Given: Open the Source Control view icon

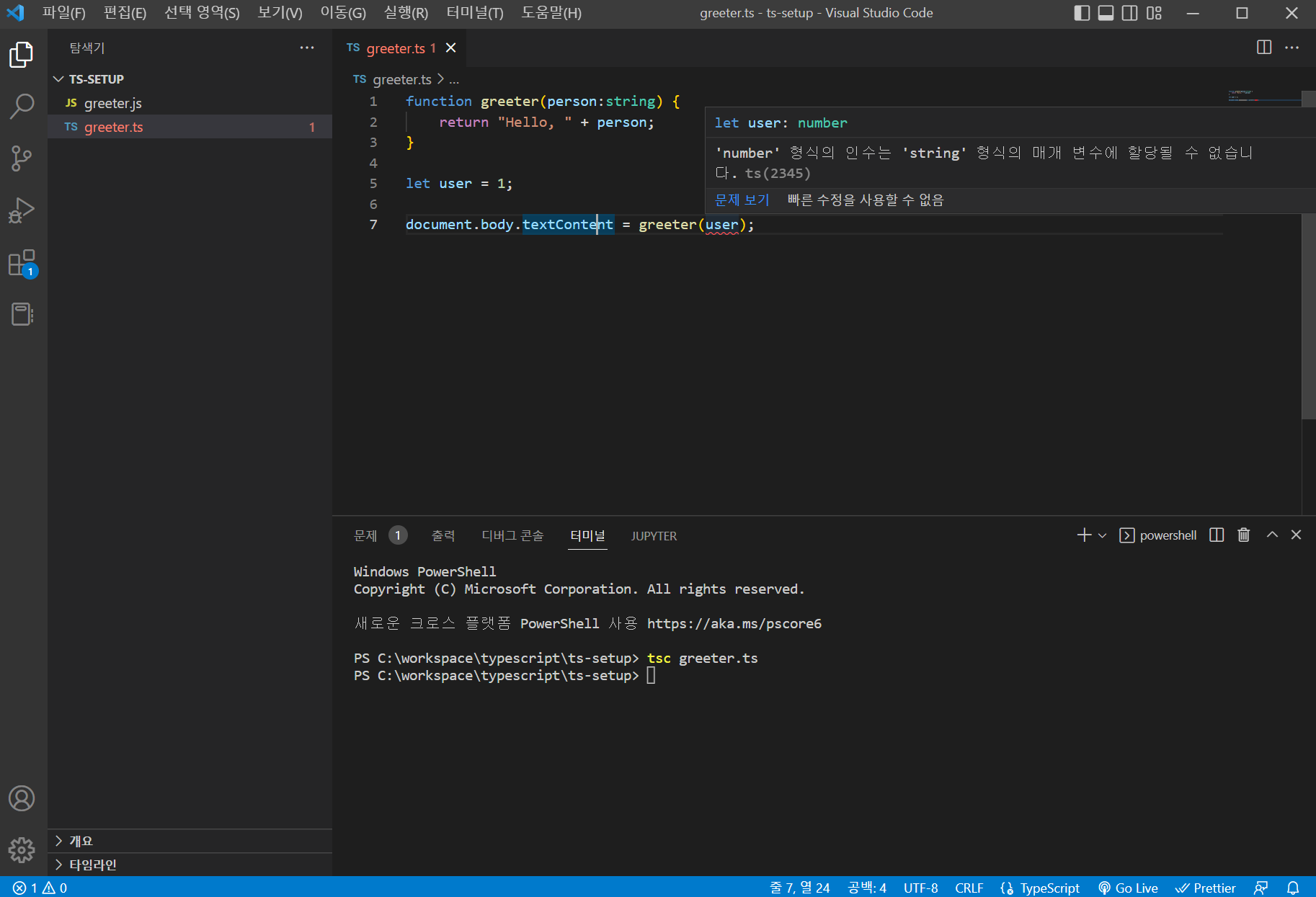Looking at the screenshot, I should (x=22, y=159).
